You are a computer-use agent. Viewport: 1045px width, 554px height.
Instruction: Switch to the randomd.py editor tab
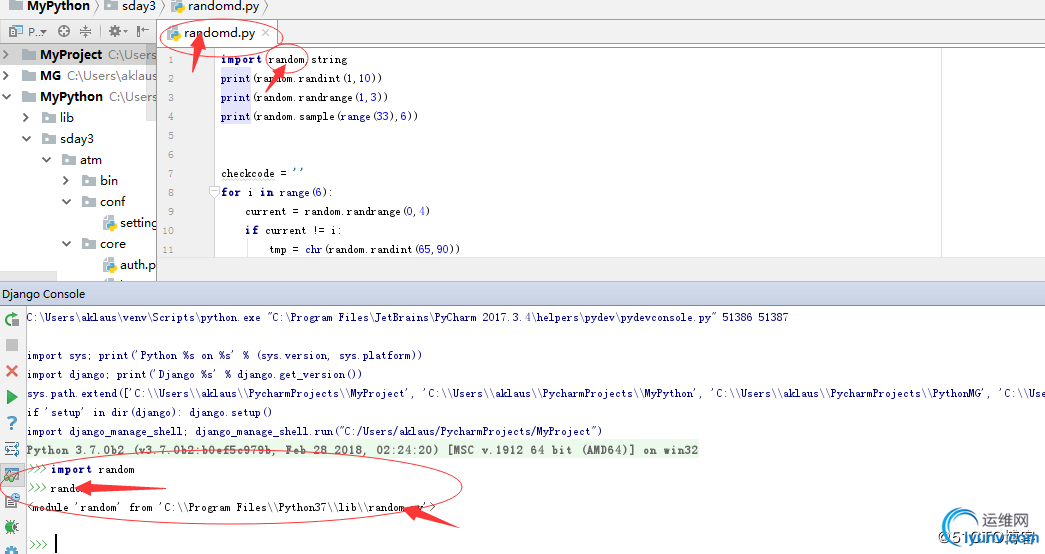[x=218, y=33]
